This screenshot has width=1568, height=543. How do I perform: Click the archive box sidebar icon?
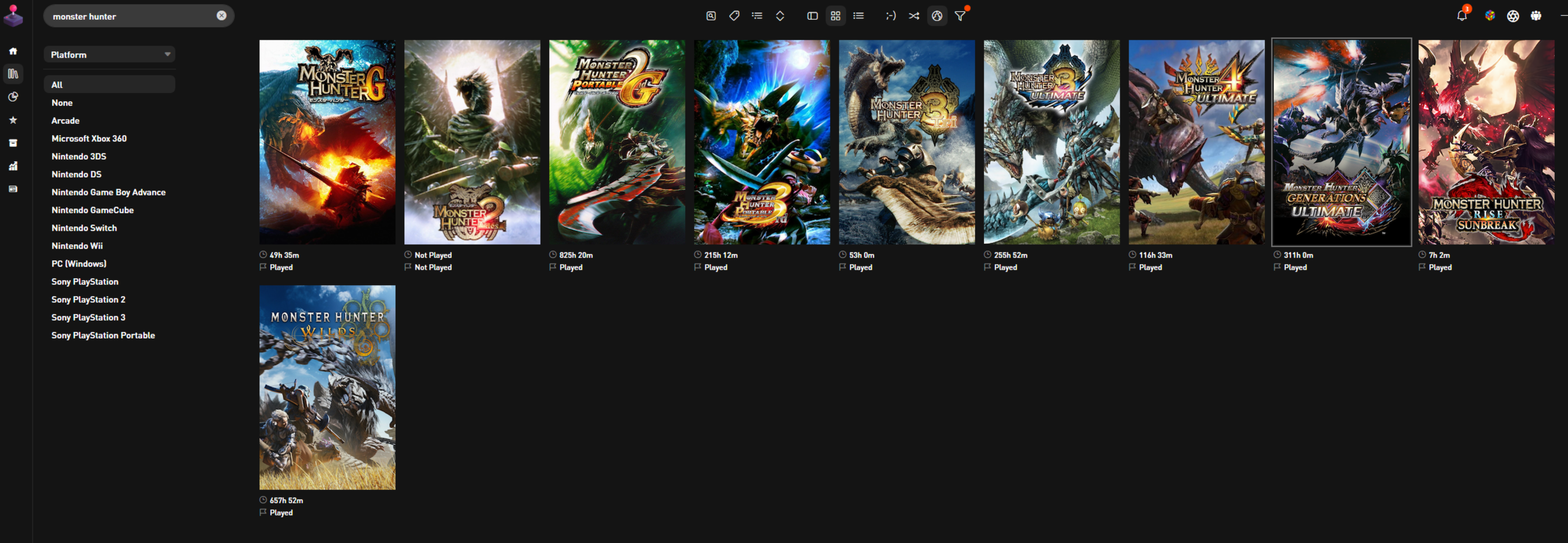(x=13, y=143)
